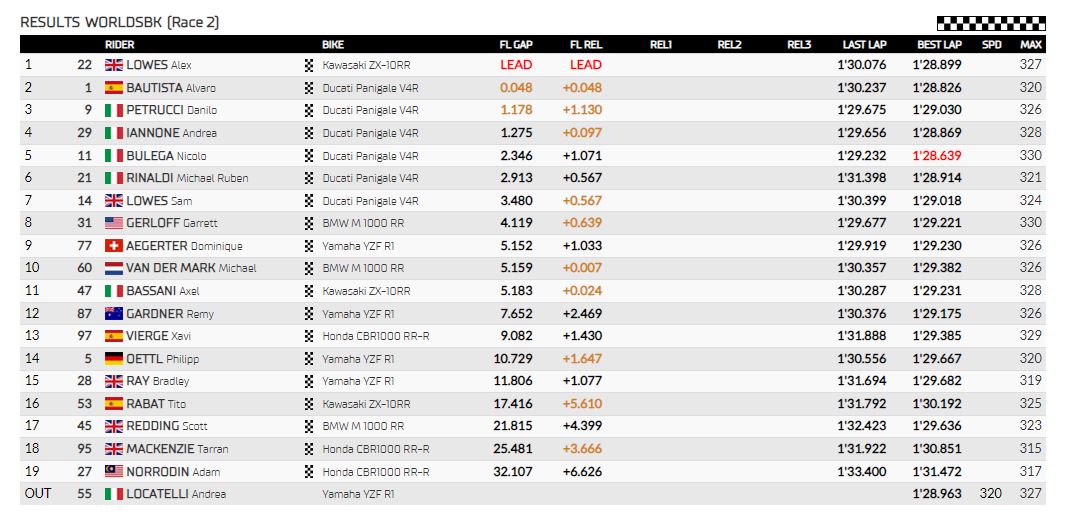Viewport: 1067px width, 517px height.
Task: Open rider BULEGA Nicolo's name
Action: tap(166, 156)
